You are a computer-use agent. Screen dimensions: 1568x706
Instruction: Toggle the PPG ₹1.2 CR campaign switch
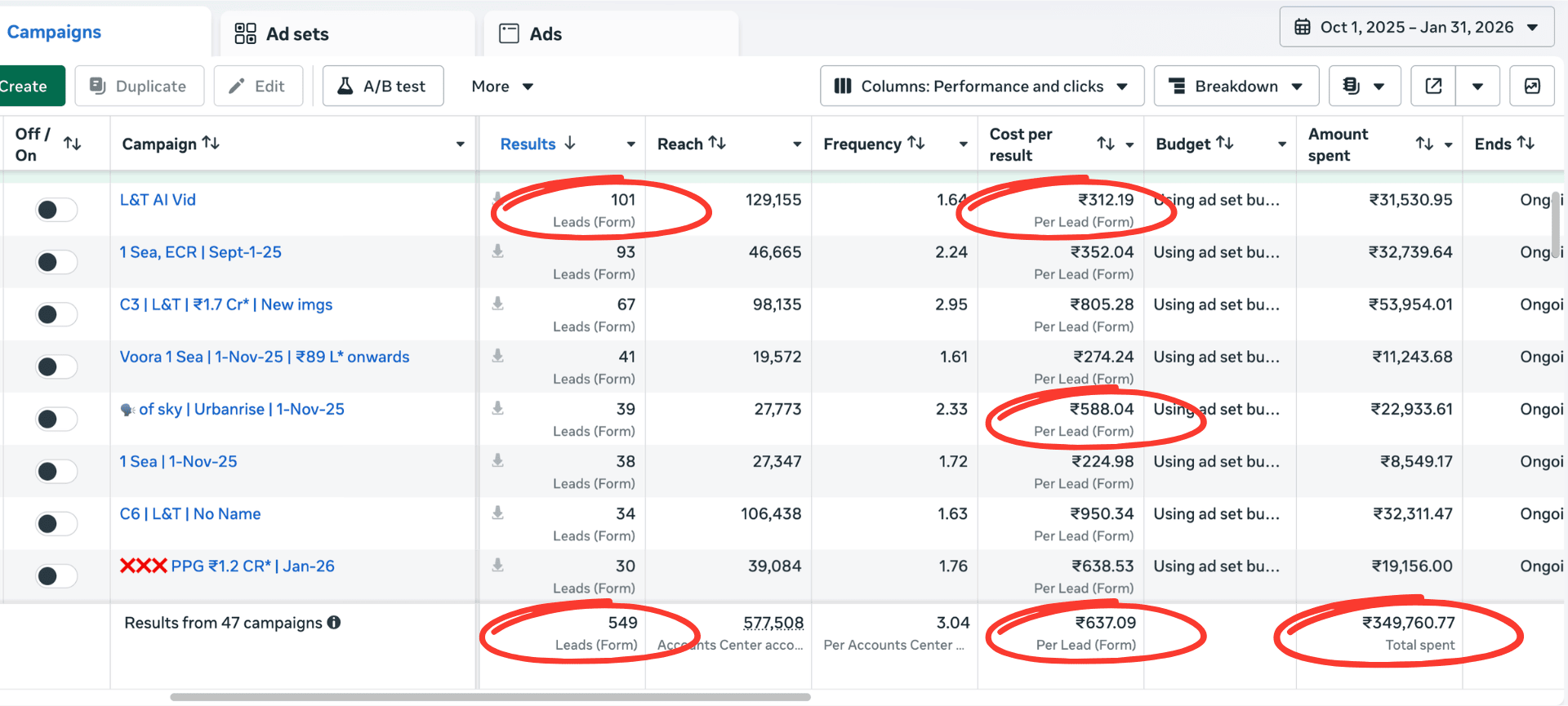(56, 575)
